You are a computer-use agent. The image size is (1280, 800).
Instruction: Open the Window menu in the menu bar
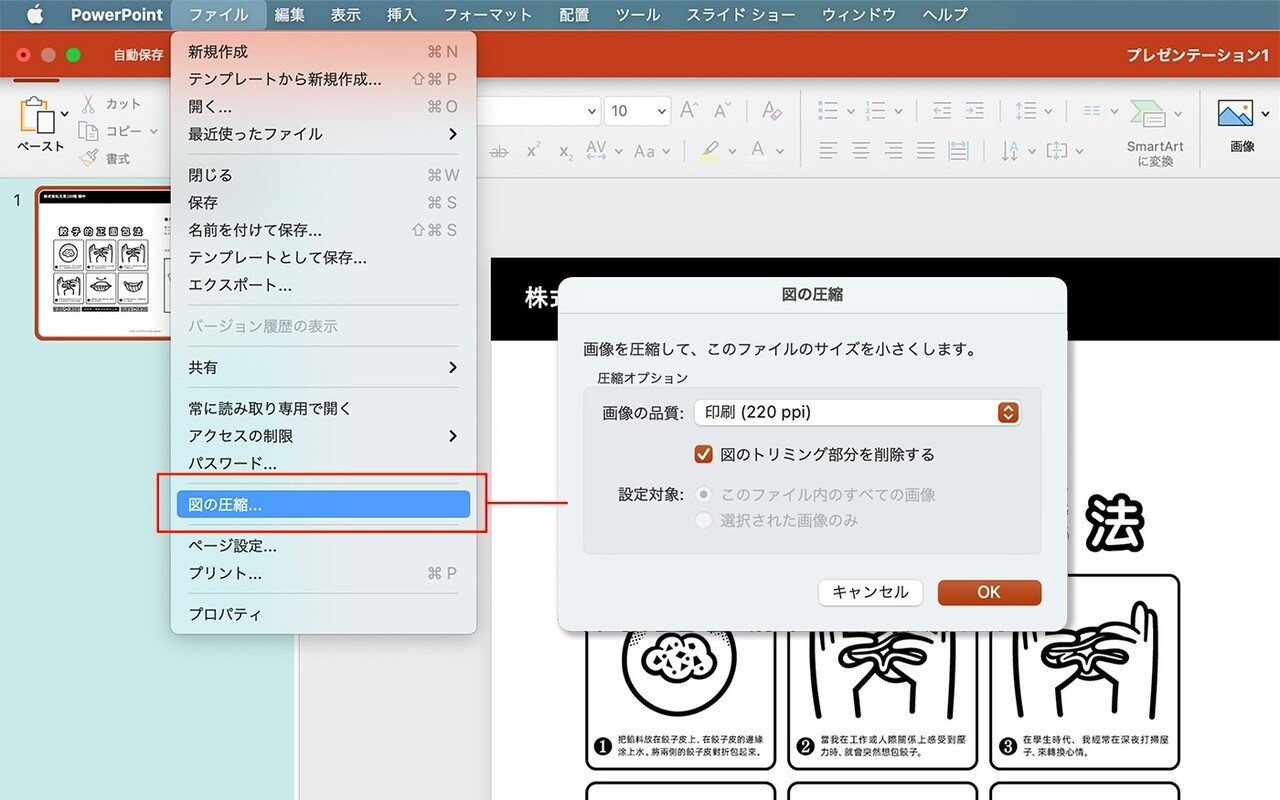tap(859, 15)
